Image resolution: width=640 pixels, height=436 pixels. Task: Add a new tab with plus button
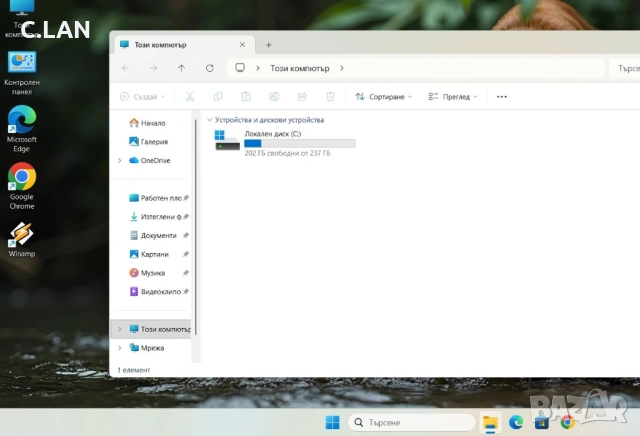coord(268,45)
